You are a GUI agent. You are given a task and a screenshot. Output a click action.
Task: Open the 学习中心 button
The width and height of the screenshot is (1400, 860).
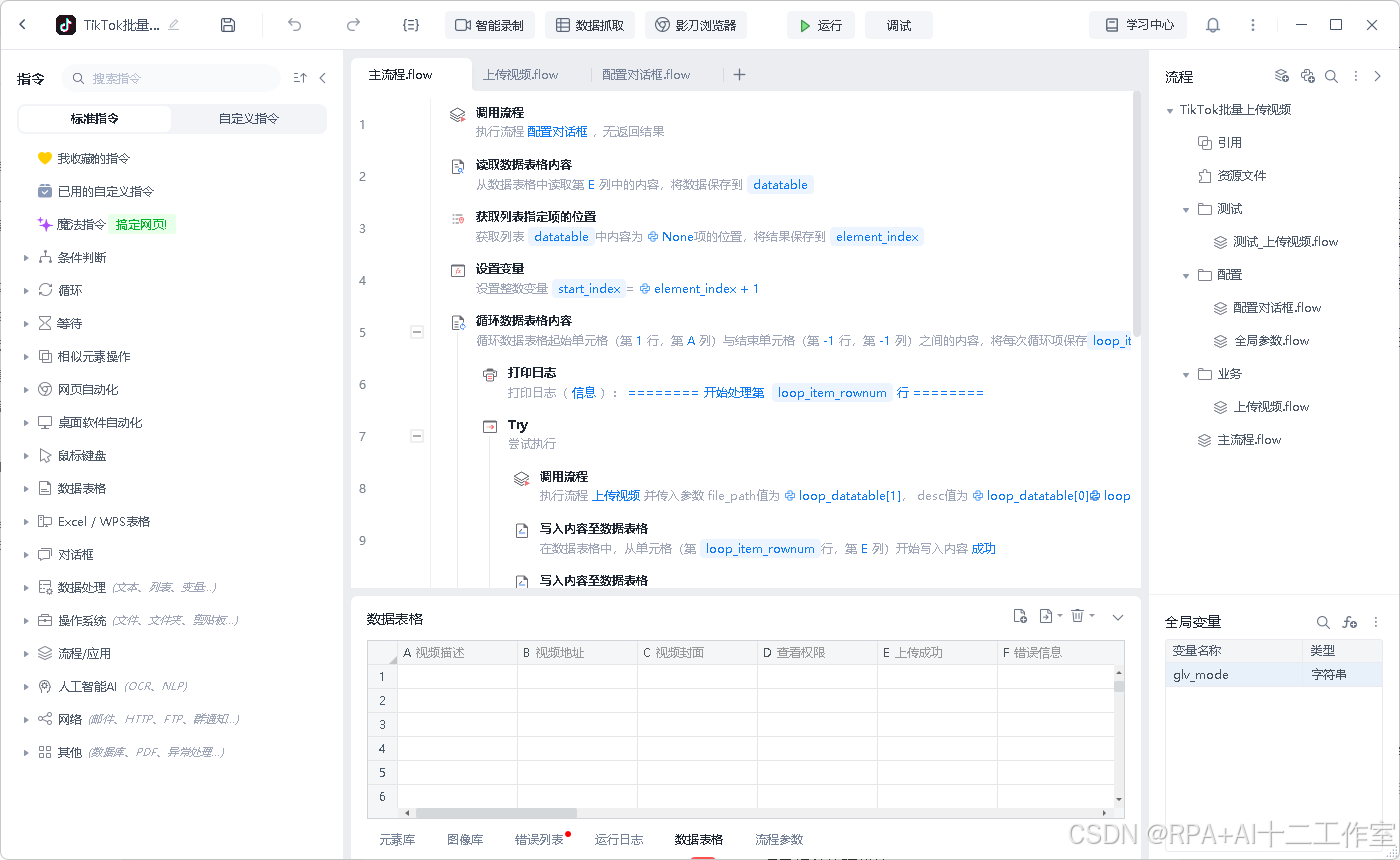point(1138,25)
